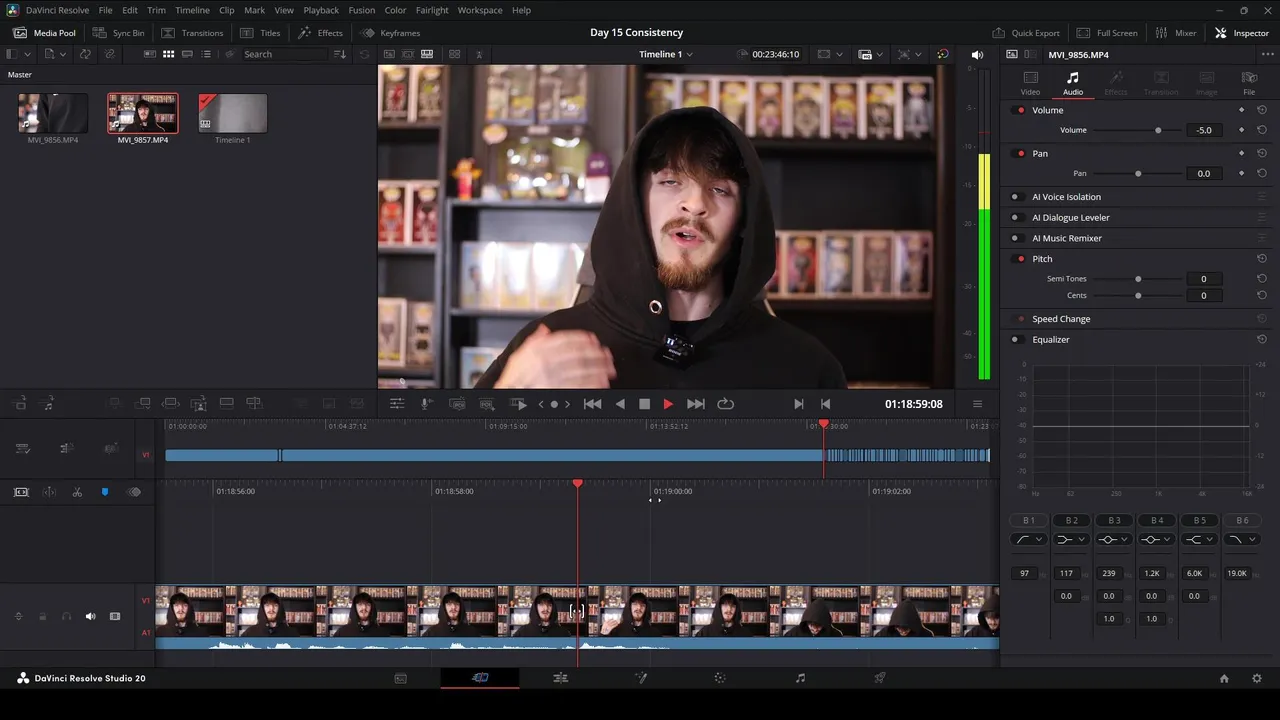Click the media pool Search field
Screen dimensions: 1280x720
[x=284, y=54]
